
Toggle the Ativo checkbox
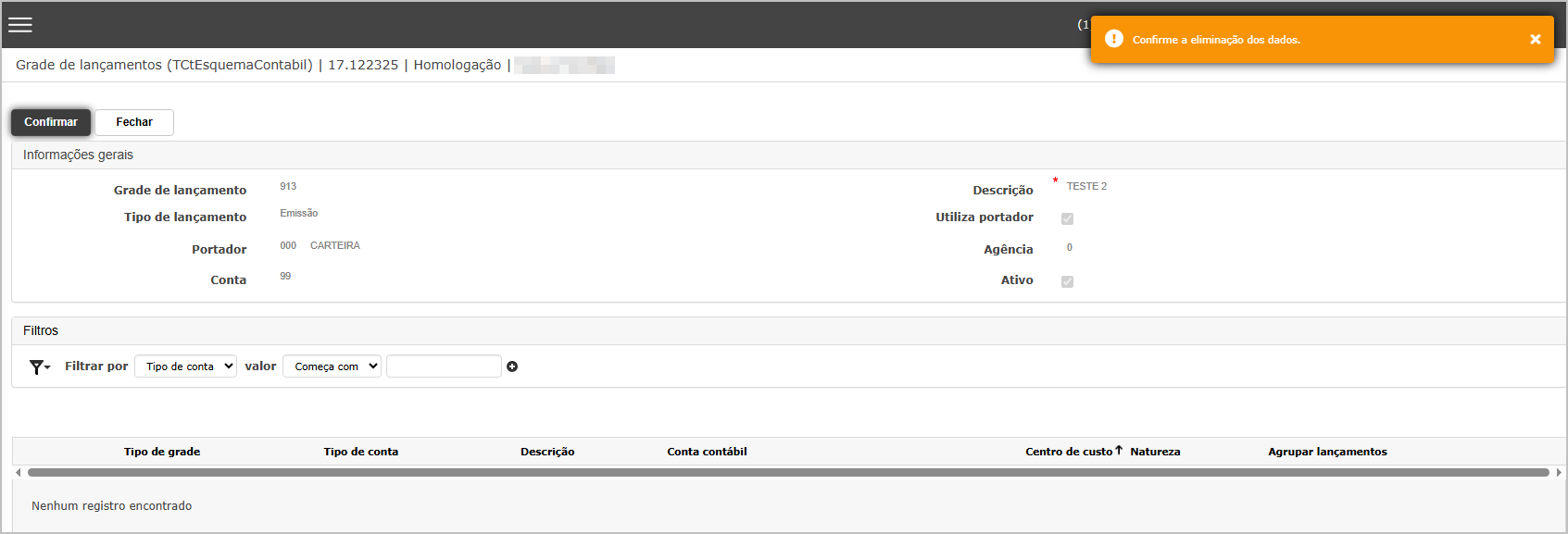(x=1067, y=281)
